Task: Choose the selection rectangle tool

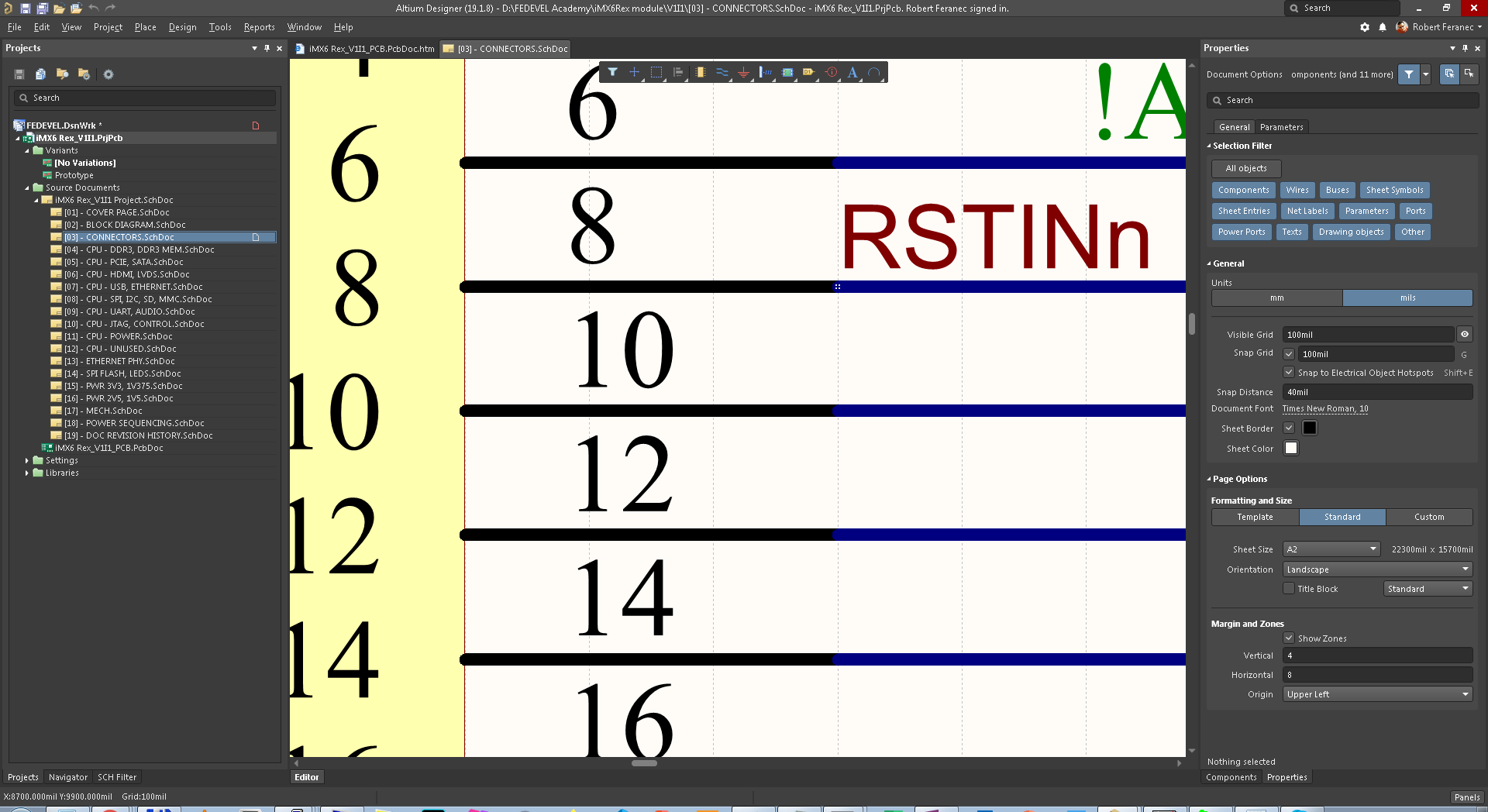Action: (x=656, y=72)
